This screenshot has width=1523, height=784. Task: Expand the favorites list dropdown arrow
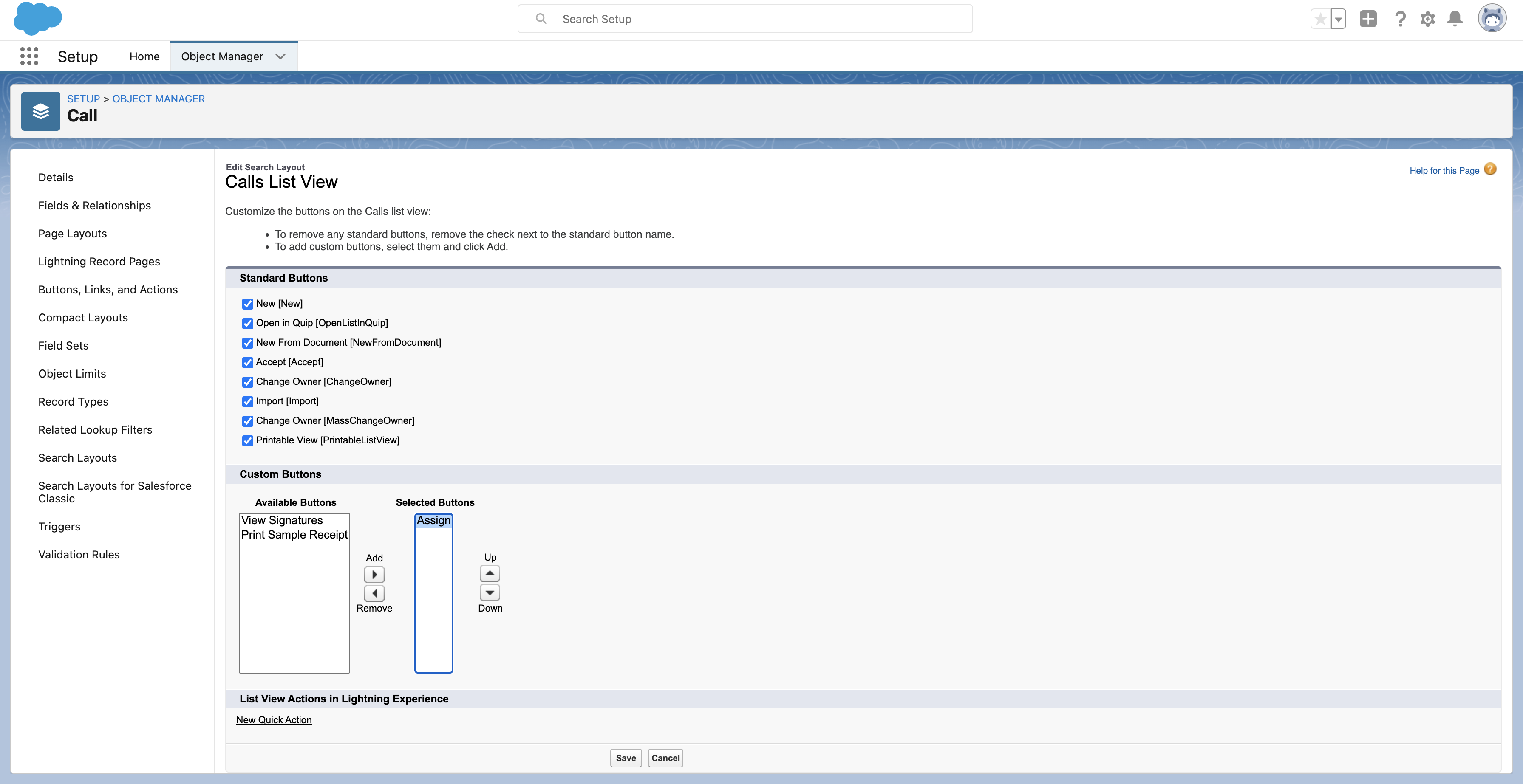tap(1338, 19)
